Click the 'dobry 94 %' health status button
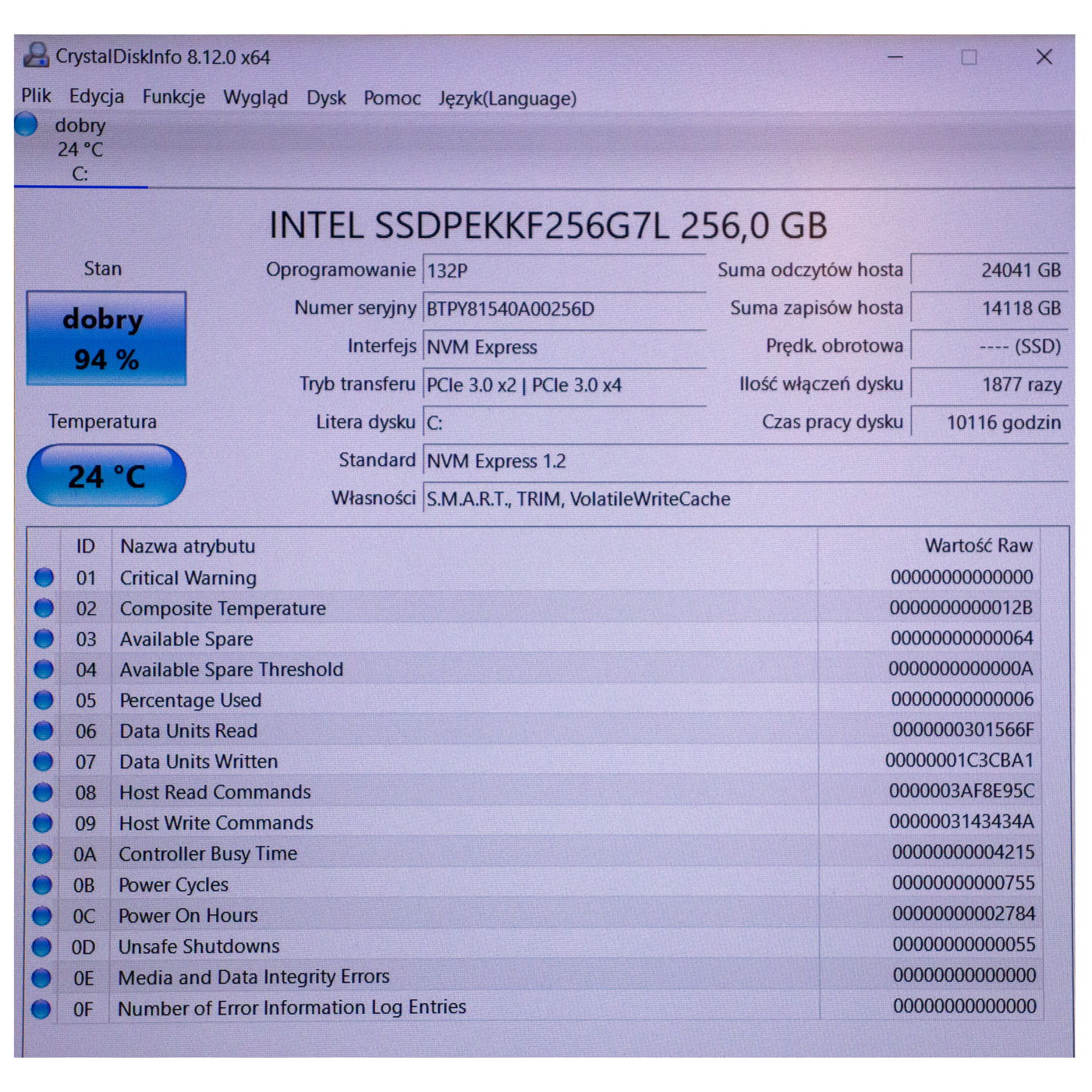 point(106,339)
